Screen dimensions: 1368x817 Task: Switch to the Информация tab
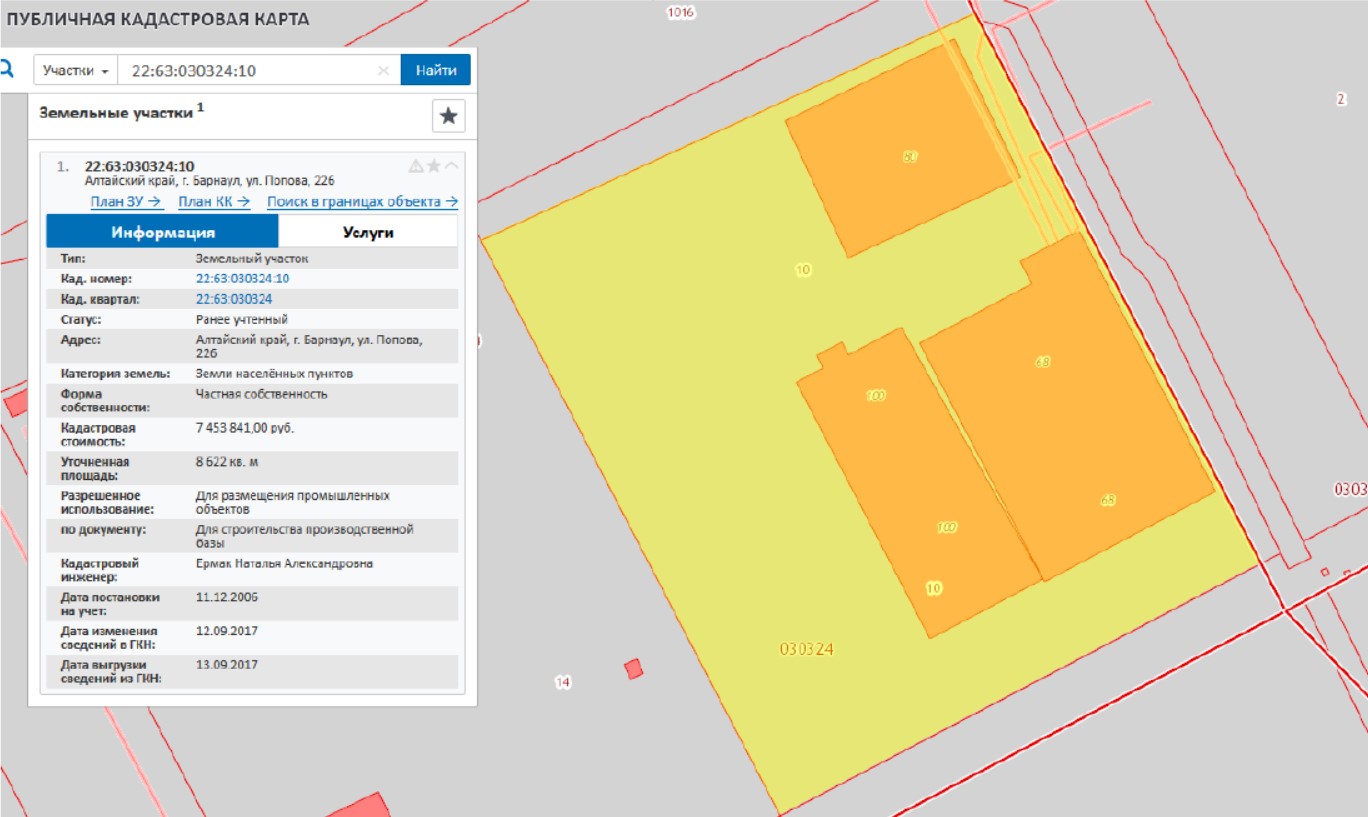point(162,232)
